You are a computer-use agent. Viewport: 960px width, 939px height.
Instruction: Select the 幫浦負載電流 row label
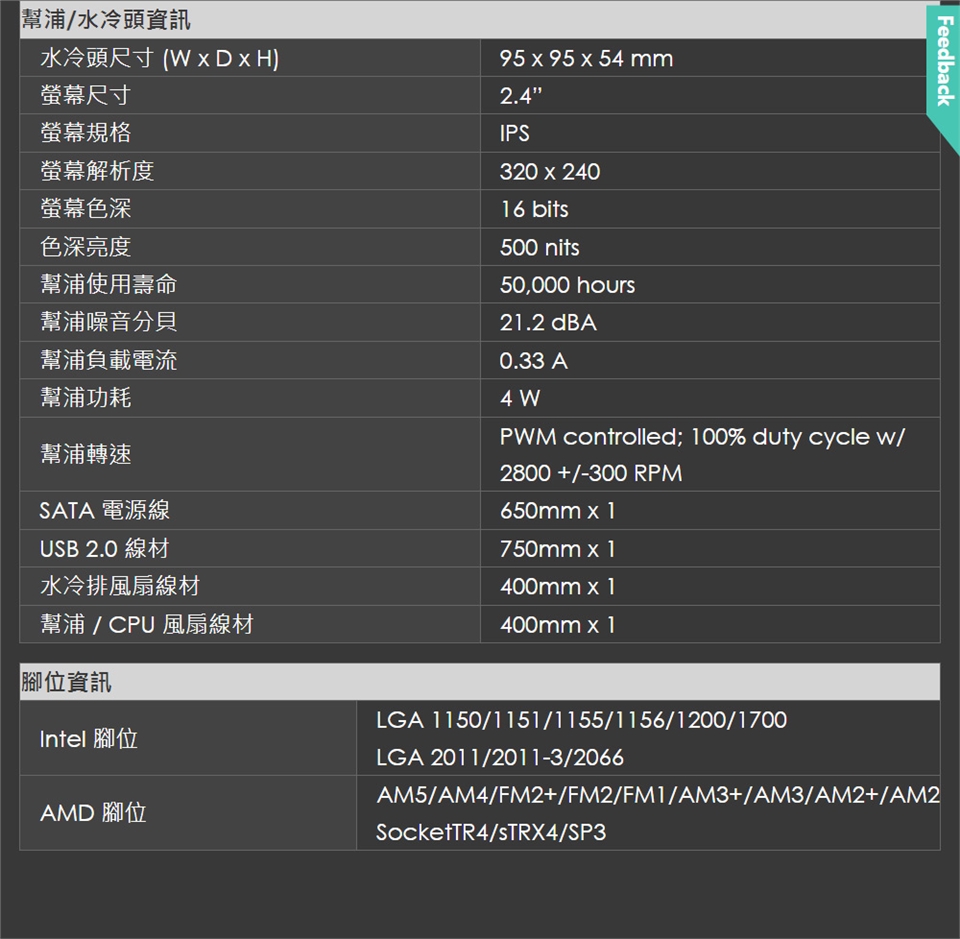(108, 361)
